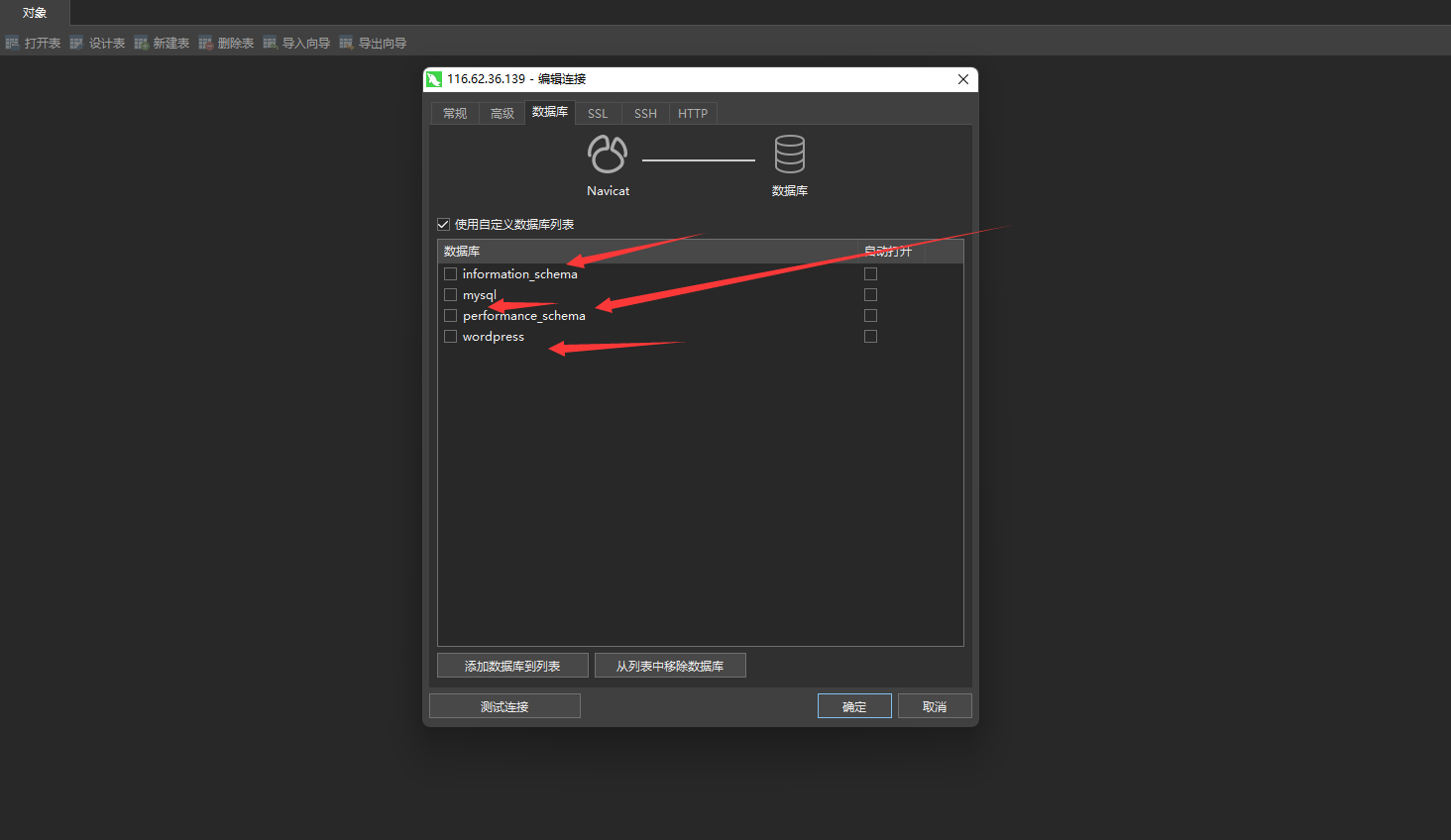The image size is (1451, 840).
Task: Enable auto open for mysql
Action: 870,294
